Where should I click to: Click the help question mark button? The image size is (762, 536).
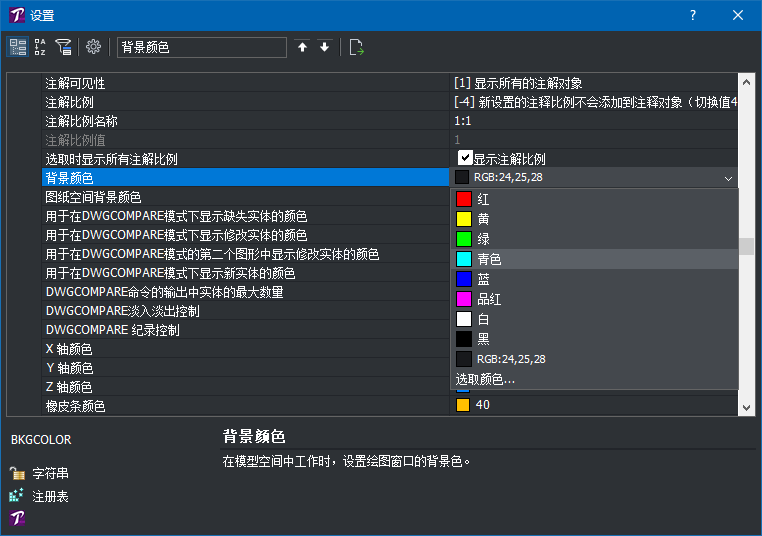tap(693, 15)
